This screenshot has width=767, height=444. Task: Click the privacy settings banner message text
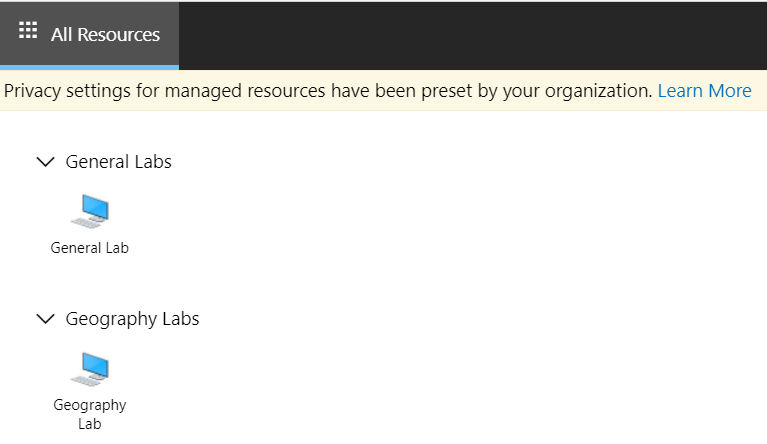pyautogui.click(x=328, y=91)
